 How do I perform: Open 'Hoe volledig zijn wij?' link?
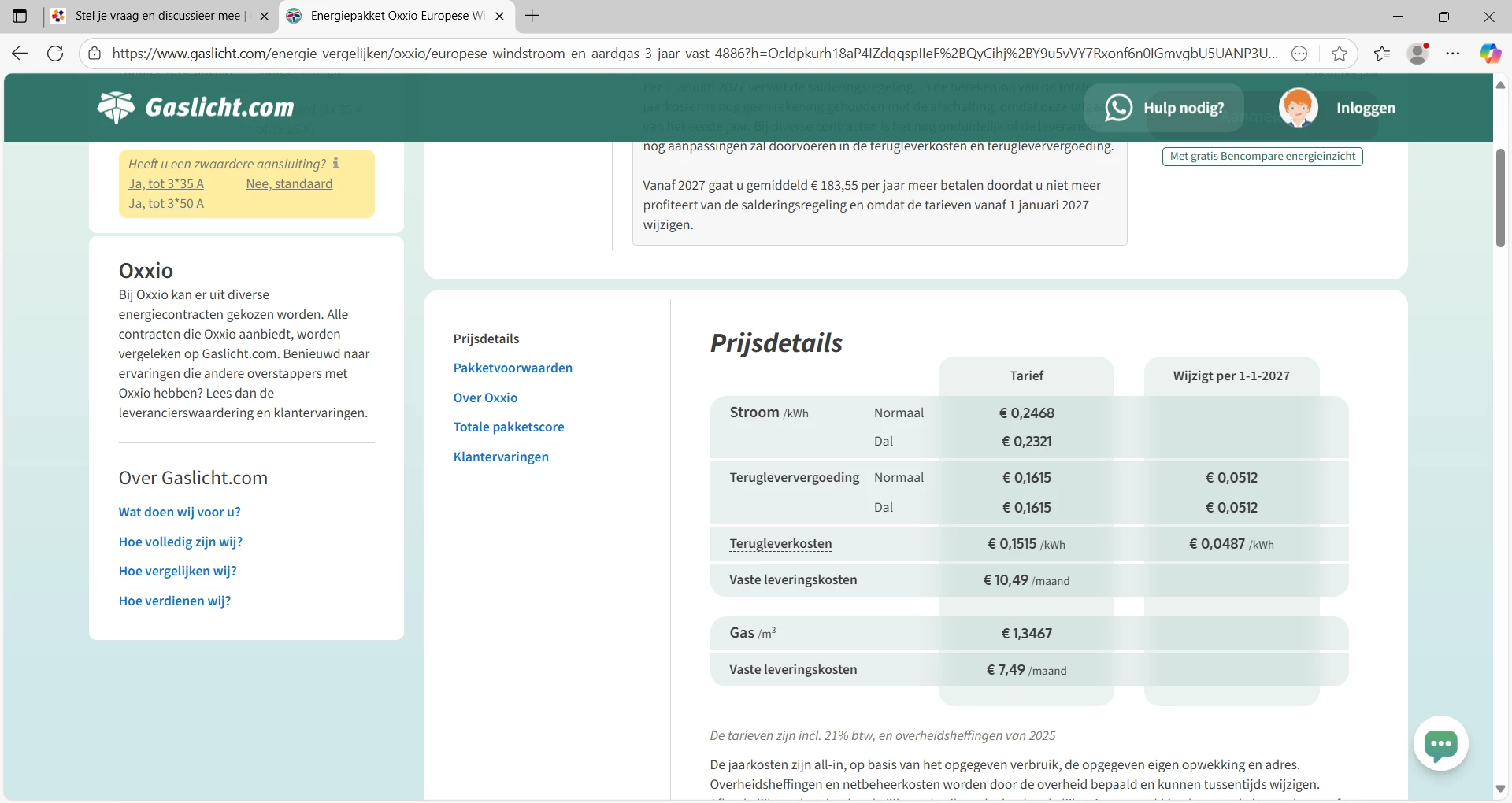coord(180,542)
